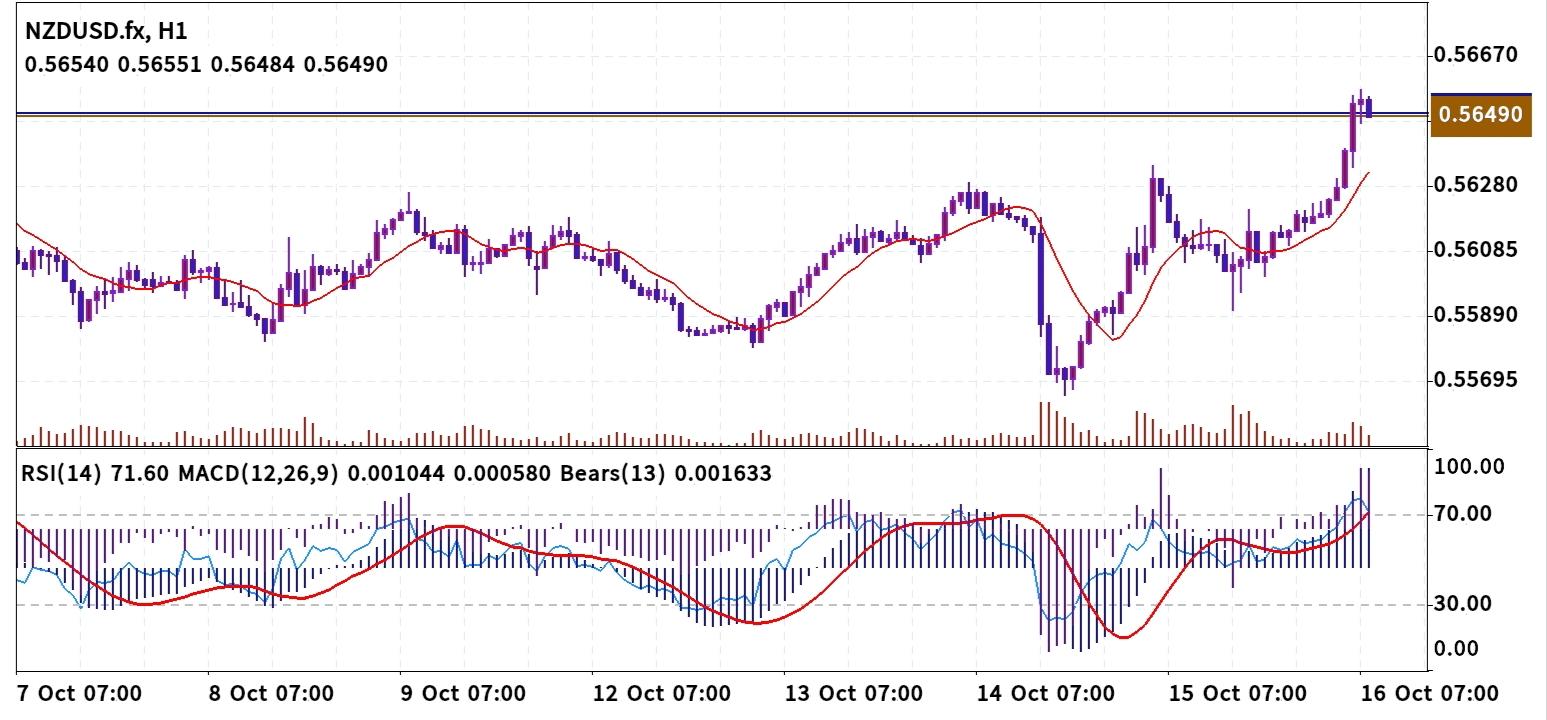Click the 0.56085 price axis label
The width and height of the screenshot is (1547, 720).
(1477, 249)
